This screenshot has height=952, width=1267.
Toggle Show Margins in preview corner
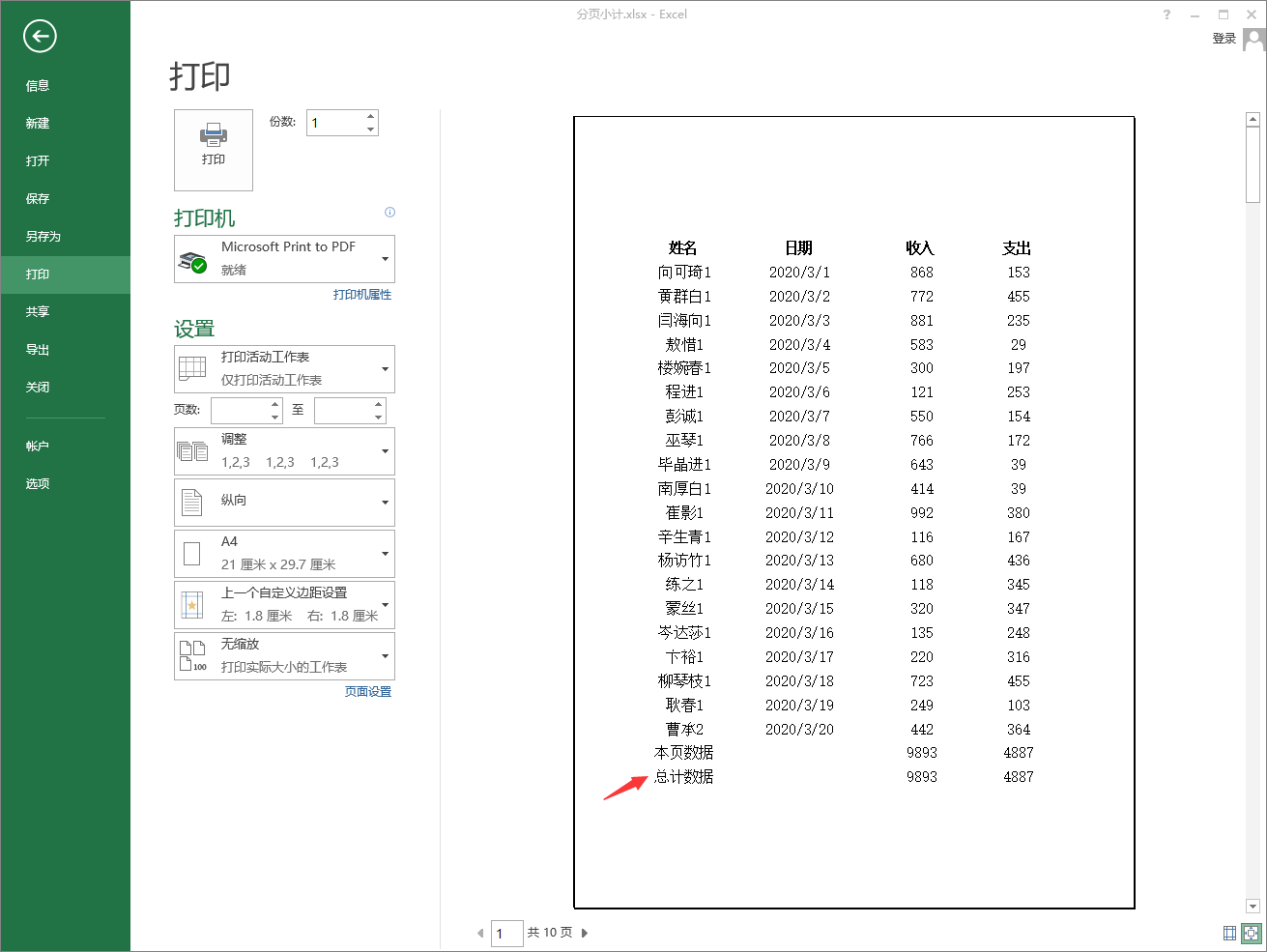(x=1229, y=933)
